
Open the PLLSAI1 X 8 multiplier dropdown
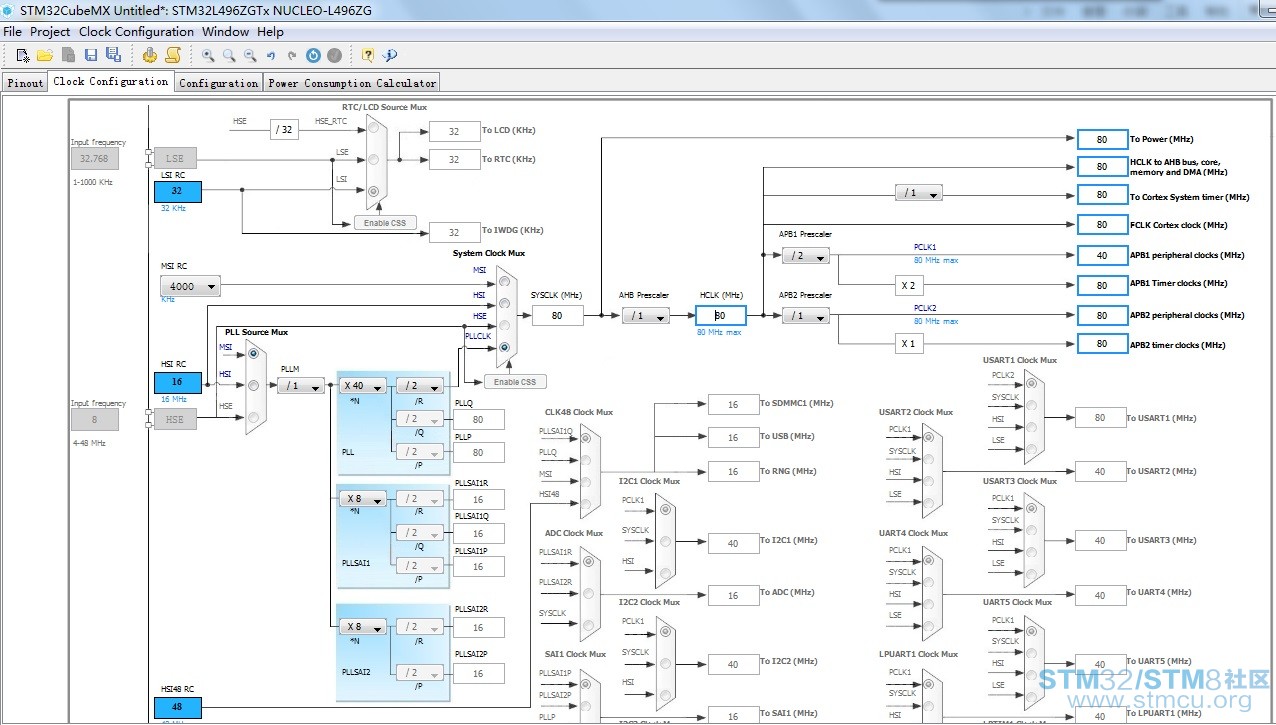point(364,498)
